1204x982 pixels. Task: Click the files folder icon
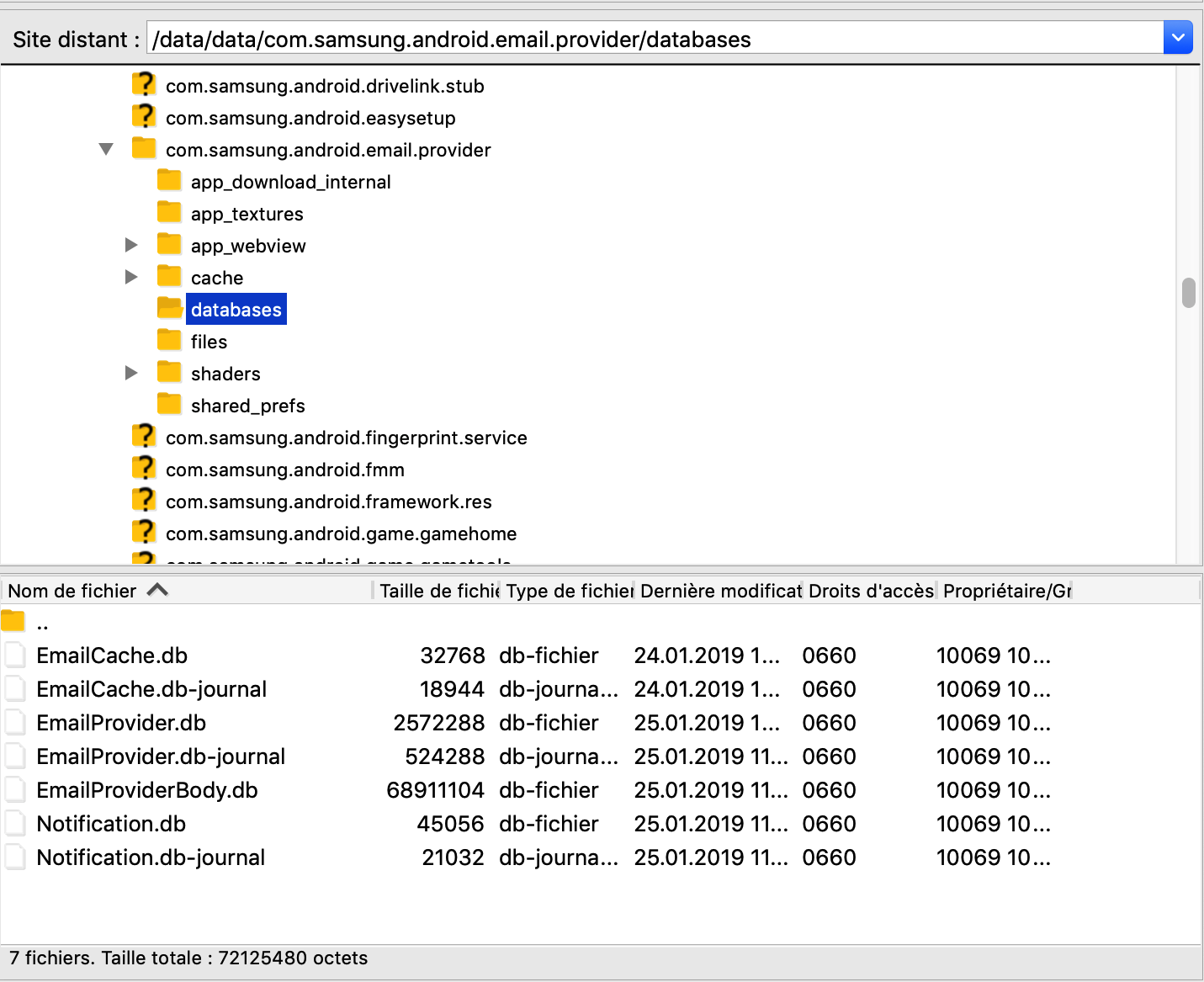[x=170, y=340]
